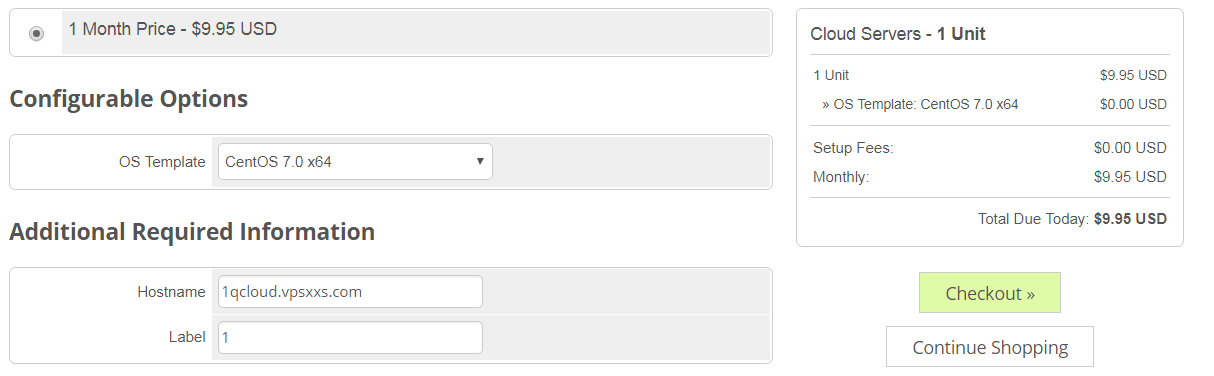This screenshot has width=1214, height=376.
Task: Click the 'OS Template' field label
Action: [x=162, y=162]
